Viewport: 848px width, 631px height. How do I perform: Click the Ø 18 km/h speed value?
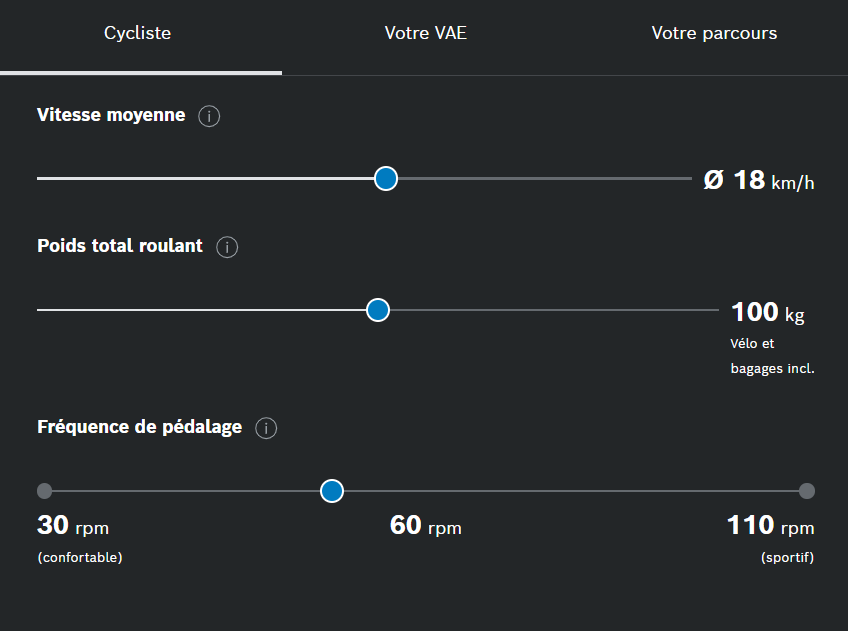(x=759, y=181)
